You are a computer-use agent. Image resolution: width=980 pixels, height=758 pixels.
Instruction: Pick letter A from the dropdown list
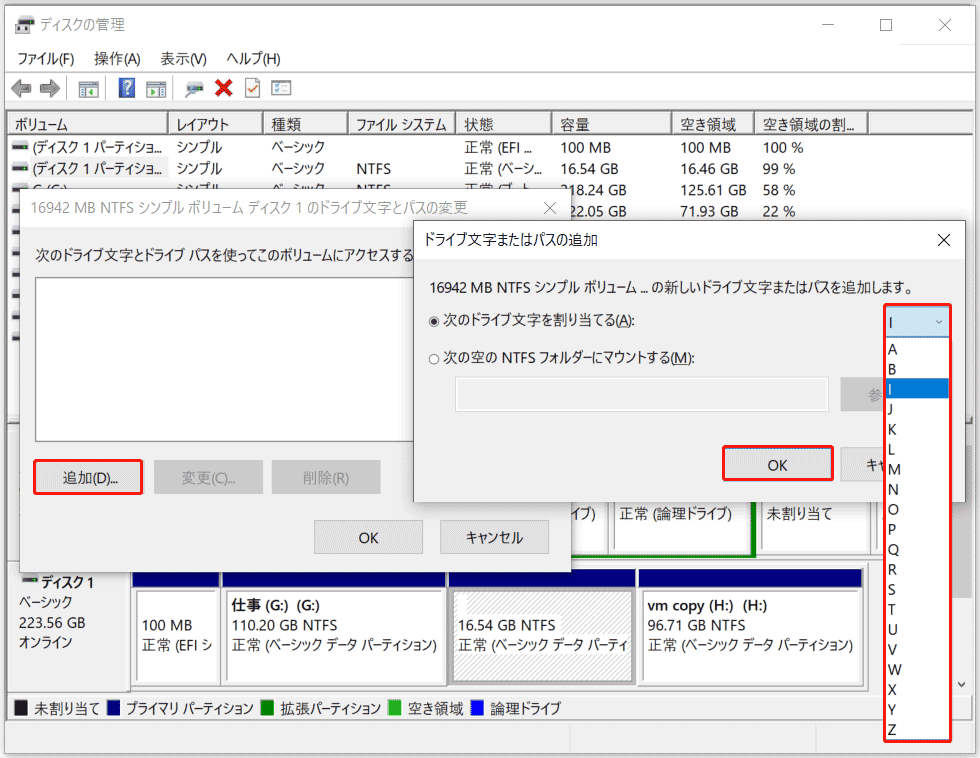coord(893,348)
